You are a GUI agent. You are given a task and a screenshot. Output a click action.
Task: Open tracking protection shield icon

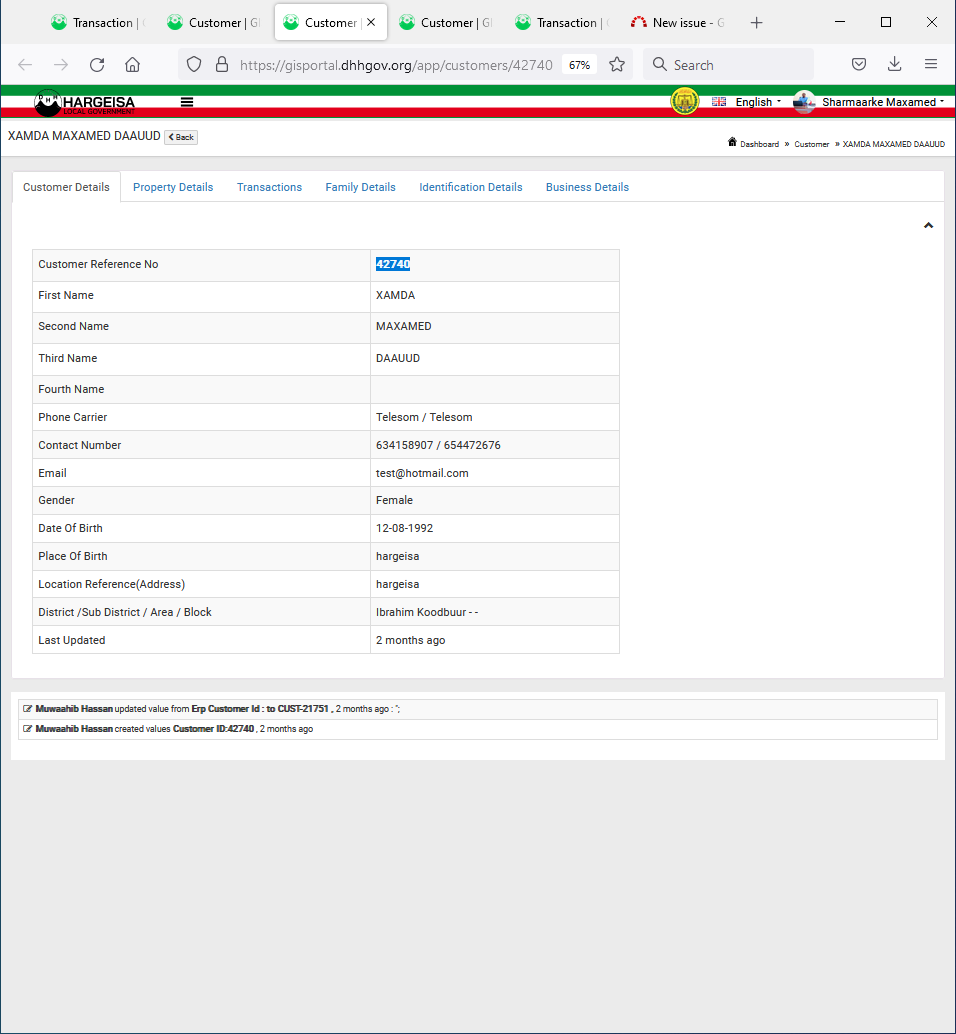coord(194,65)
